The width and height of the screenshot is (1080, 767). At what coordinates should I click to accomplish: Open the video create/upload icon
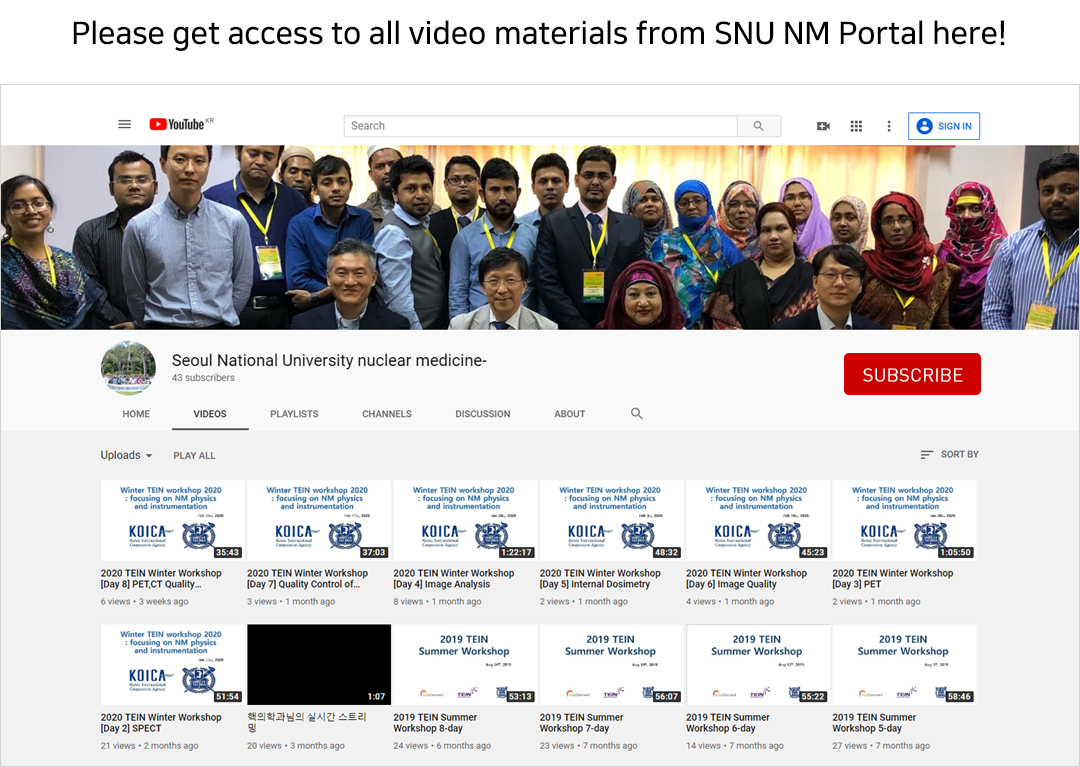(x=823, y=125)
